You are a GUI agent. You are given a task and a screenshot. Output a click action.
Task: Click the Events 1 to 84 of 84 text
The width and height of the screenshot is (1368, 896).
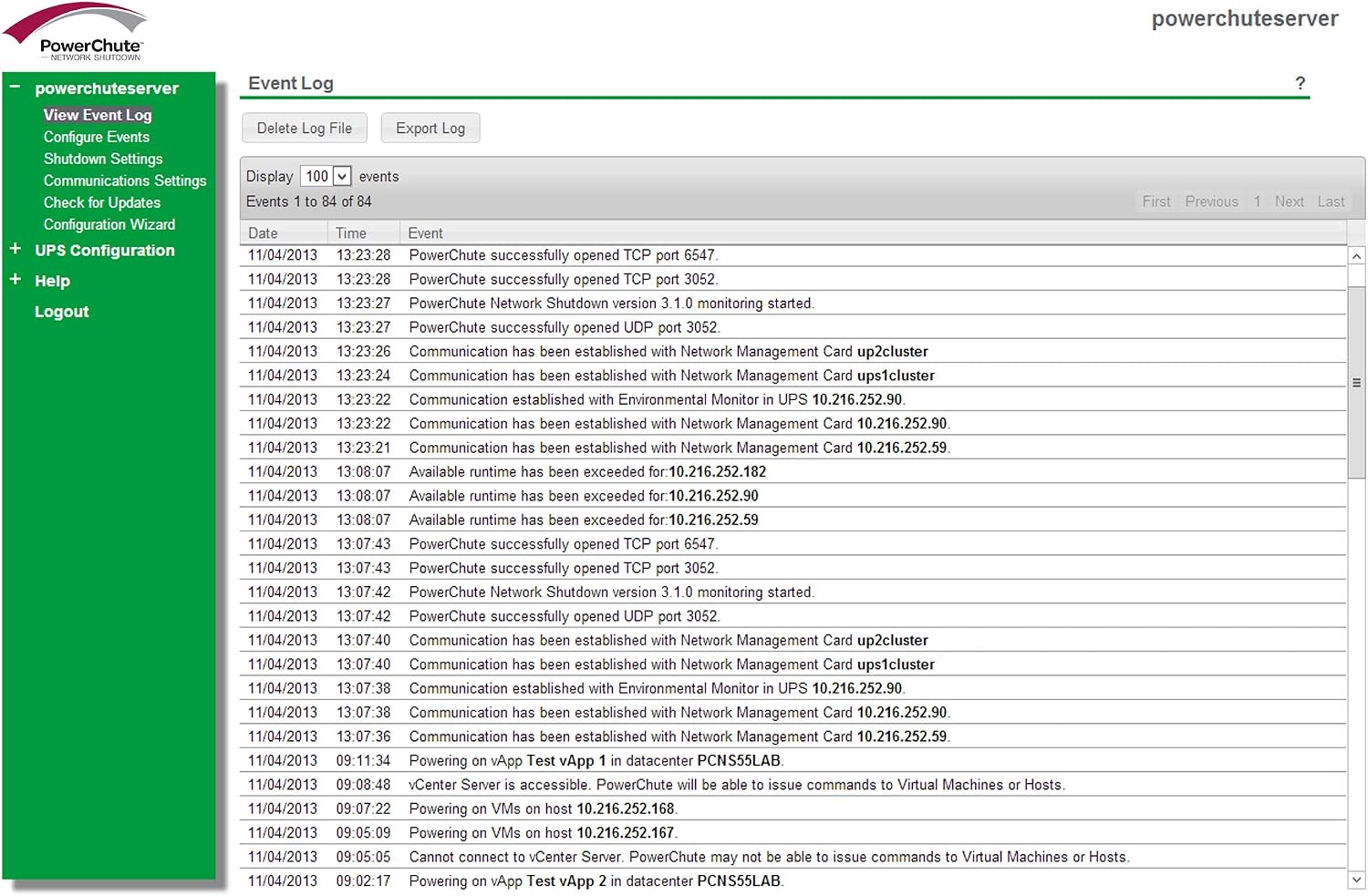tap(309, 201)
